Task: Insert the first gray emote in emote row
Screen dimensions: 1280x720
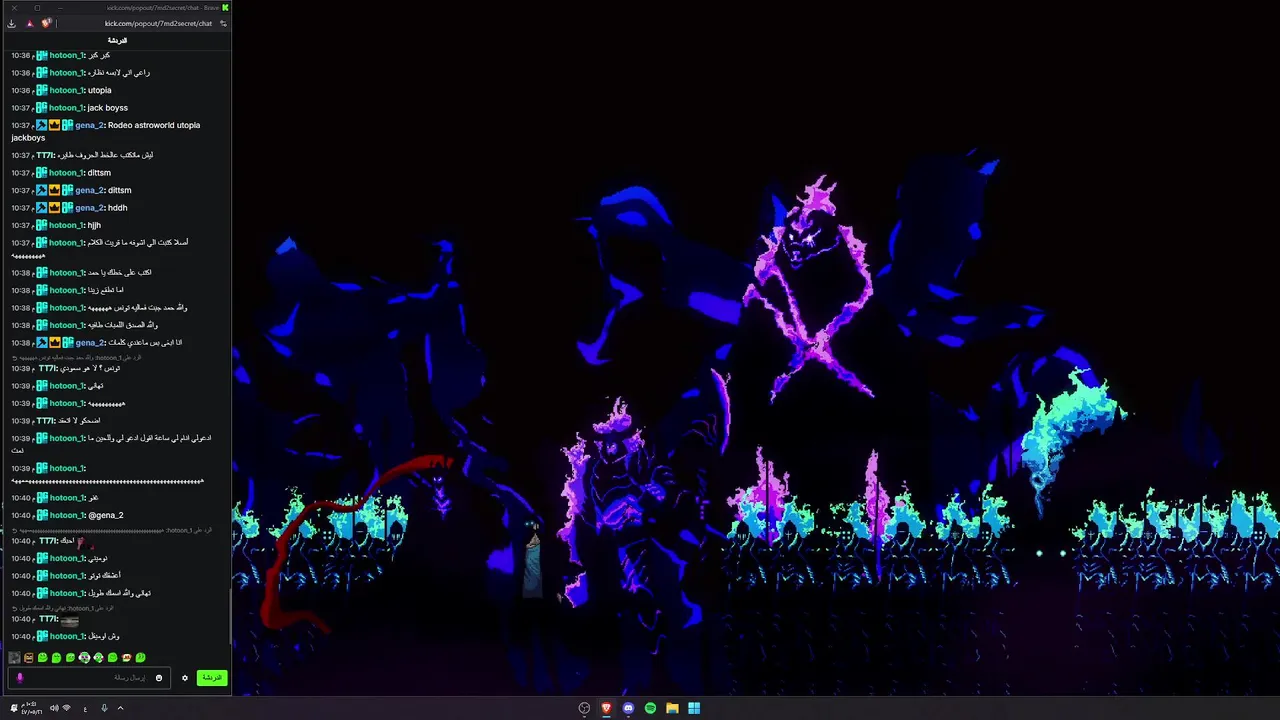Action: [x=14, y=658]
